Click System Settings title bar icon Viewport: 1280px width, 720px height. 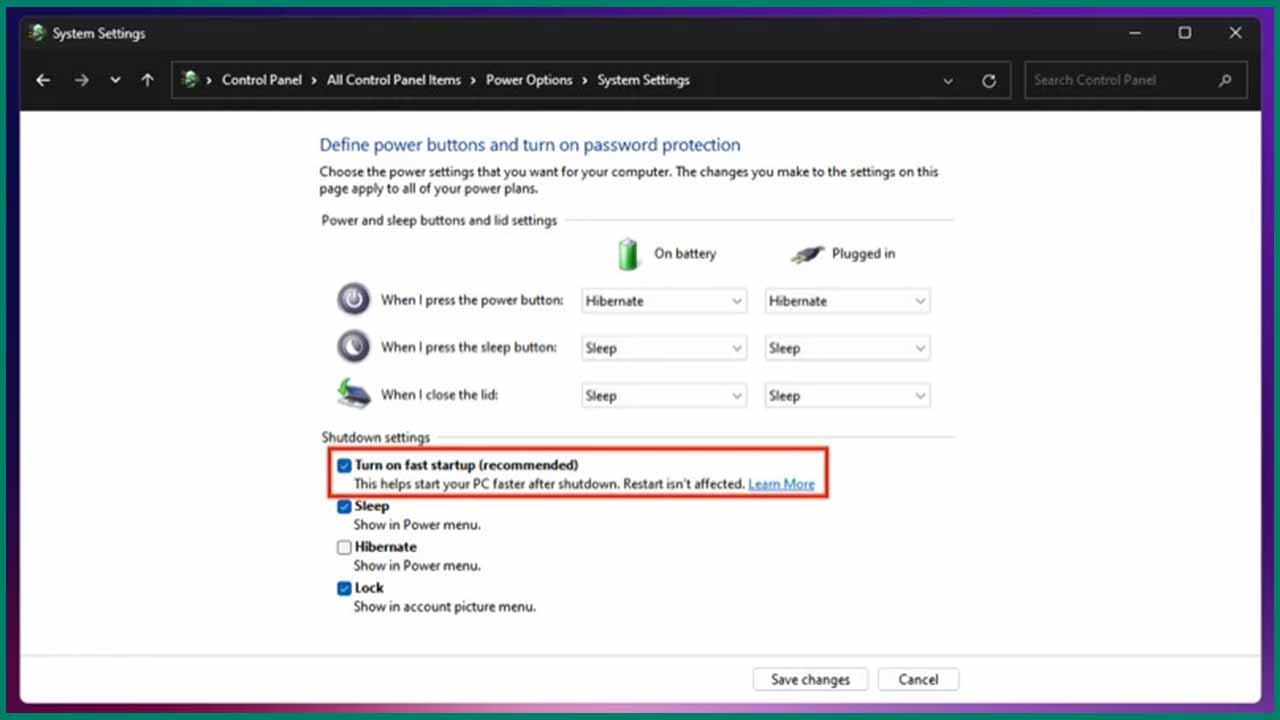[37, 33]
